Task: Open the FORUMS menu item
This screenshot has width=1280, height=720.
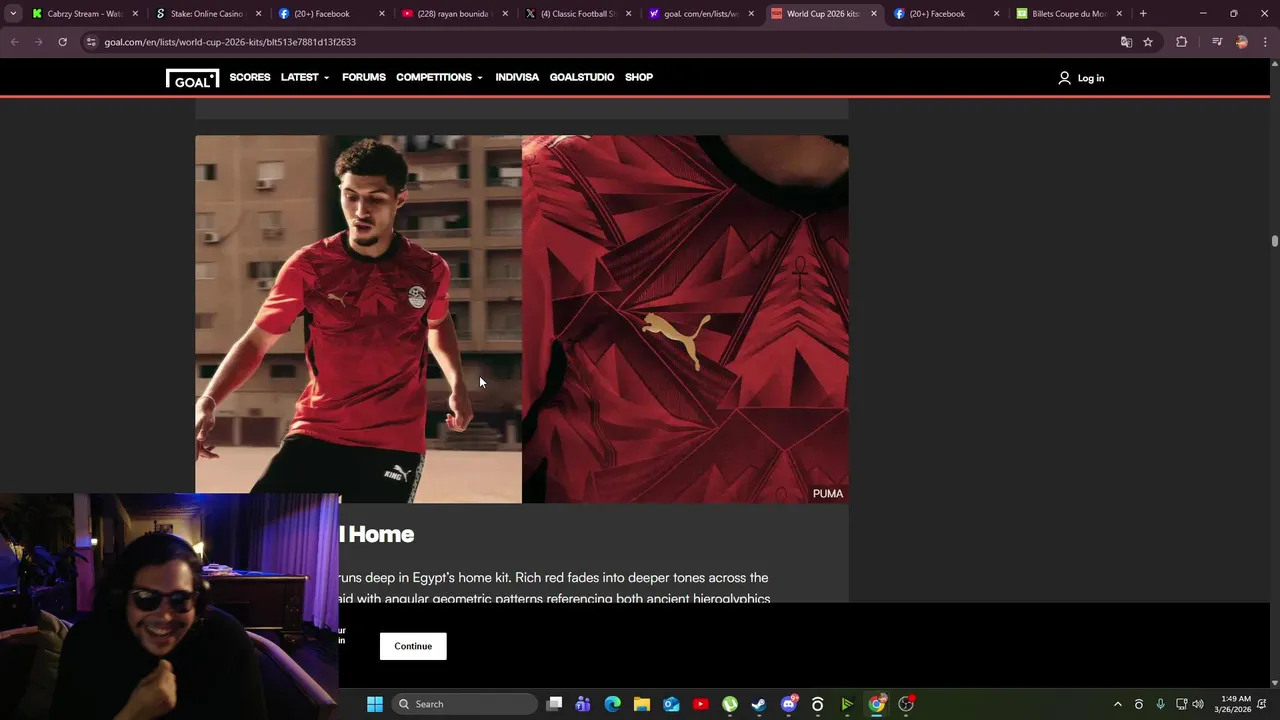Action: pos(364,77)
